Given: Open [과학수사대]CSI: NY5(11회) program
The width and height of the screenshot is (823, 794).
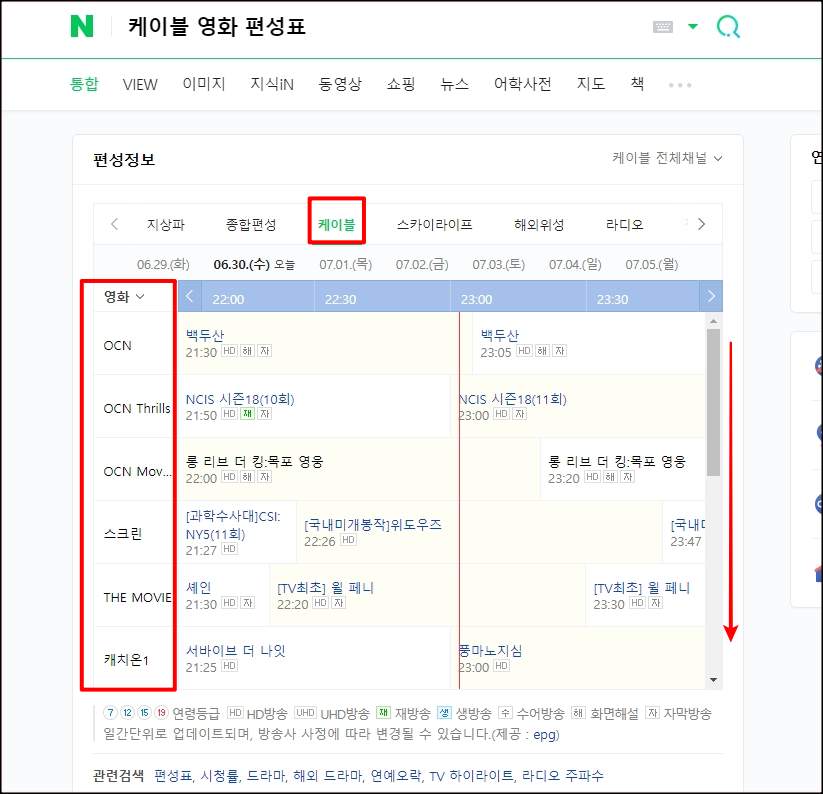Looking at the screenshot, I should point(233,525).
